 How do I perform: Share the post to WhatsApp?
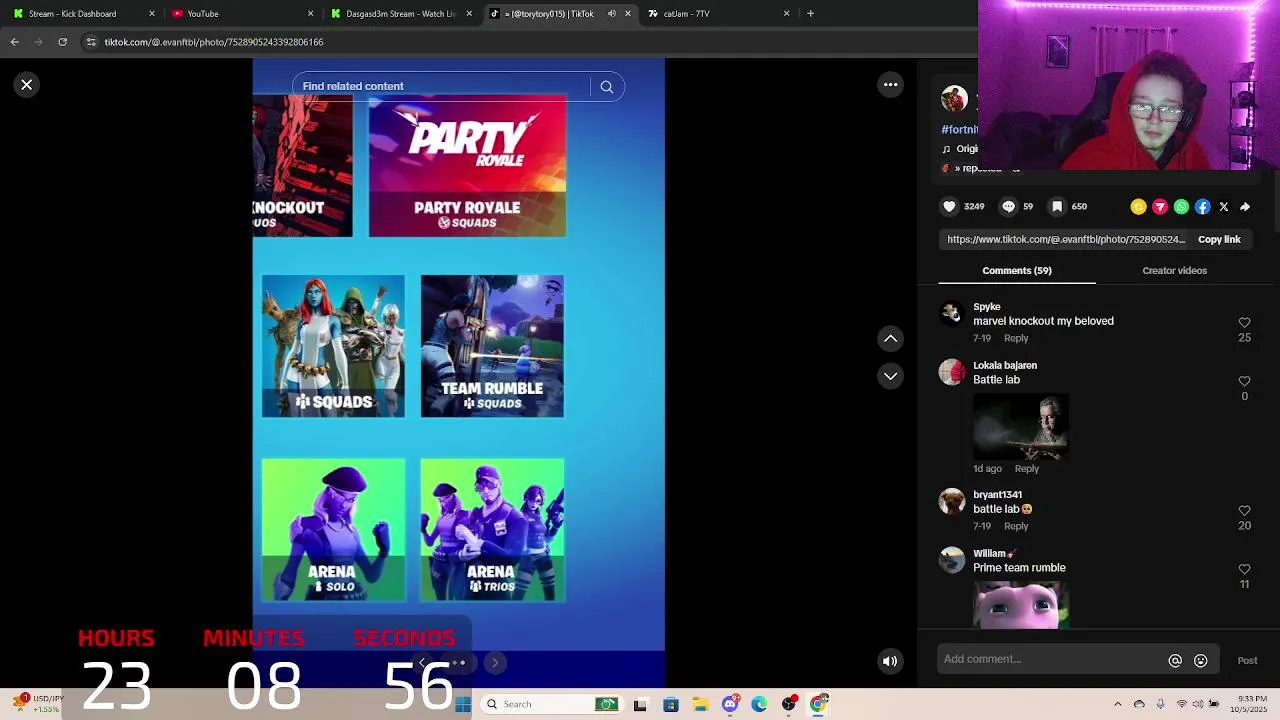1181,207
